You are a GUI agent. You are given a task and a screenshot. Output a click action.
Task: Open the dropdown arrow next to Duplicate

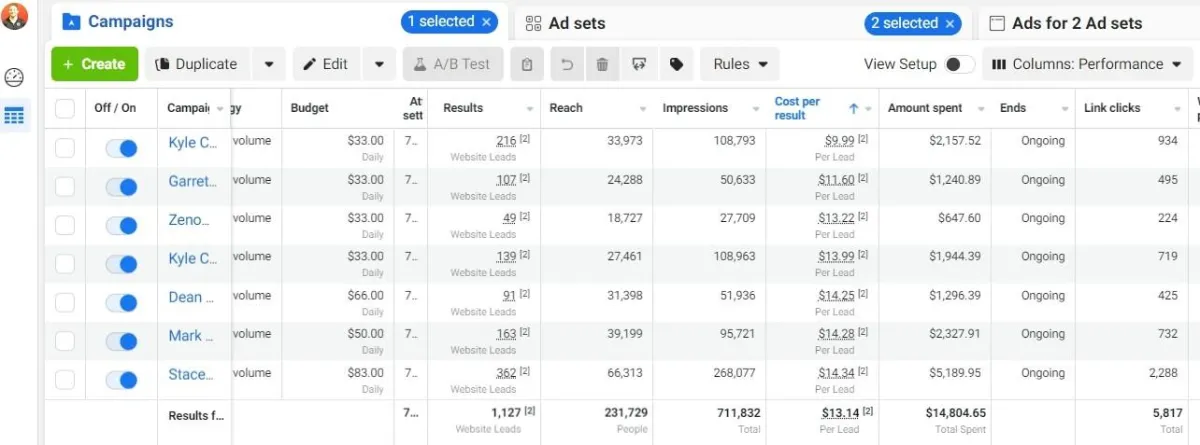pyautogui.click(x=269, y=65)
